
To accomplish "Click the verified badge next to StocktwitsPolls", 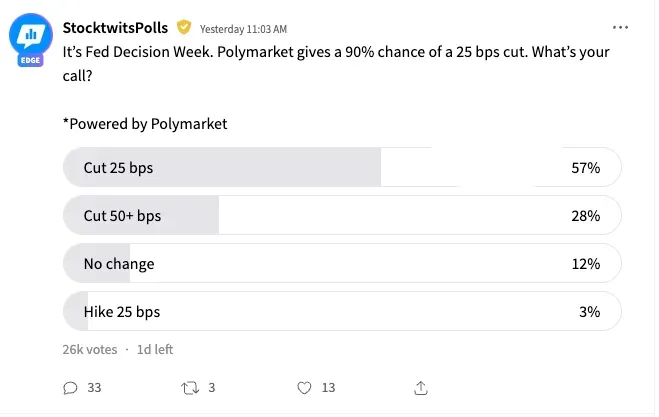I will 184,27.
